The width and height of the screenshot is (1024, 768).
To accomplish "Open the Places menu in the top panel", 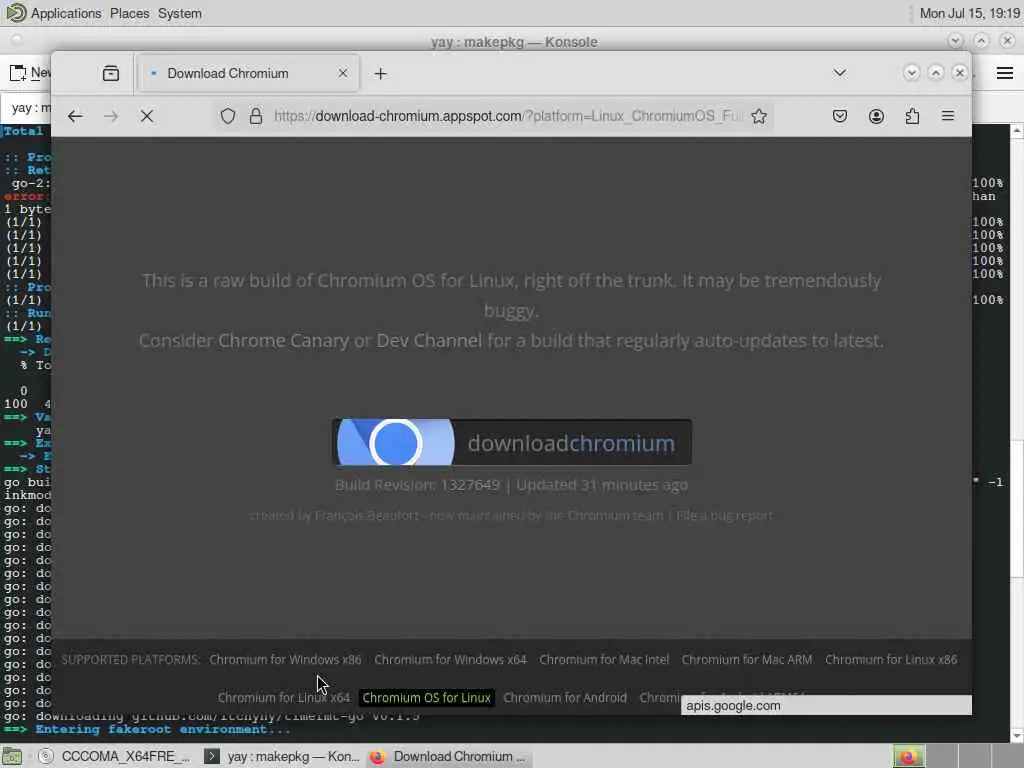I will pos(129,13).
